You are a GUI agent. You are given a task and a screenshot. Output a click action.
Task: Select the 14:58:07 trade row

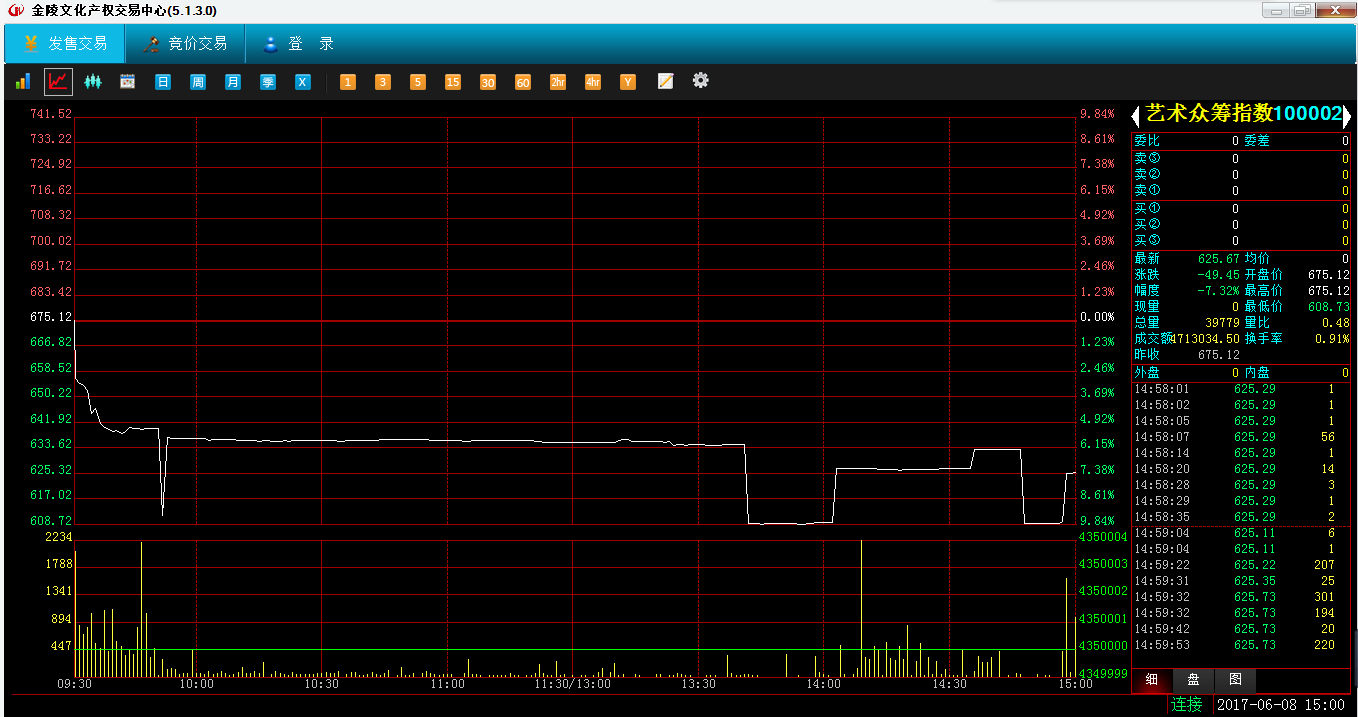click(1241, 437)
